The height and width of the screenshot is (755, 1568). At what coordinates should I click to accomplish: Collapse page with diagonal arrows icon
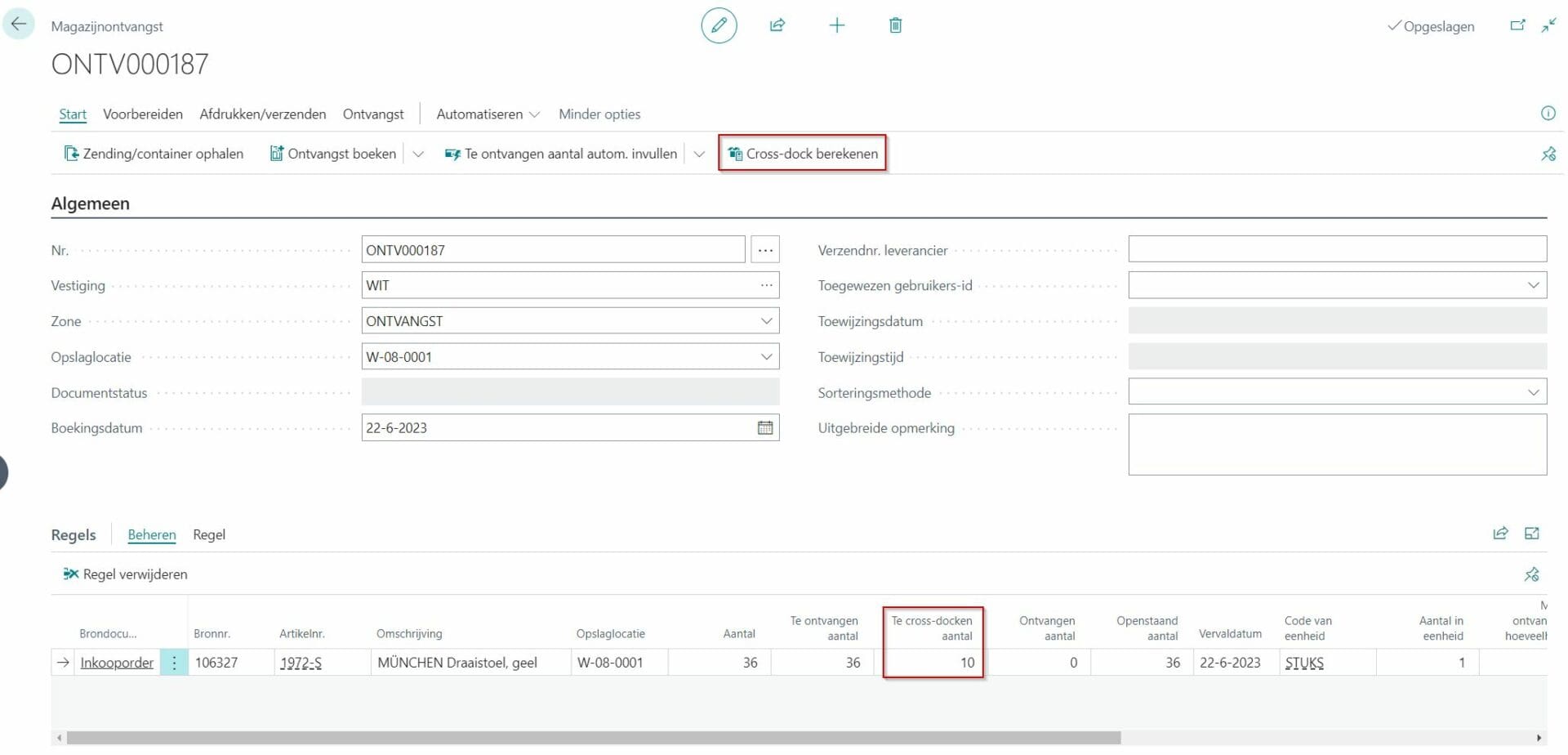[x=1548, y=25]
